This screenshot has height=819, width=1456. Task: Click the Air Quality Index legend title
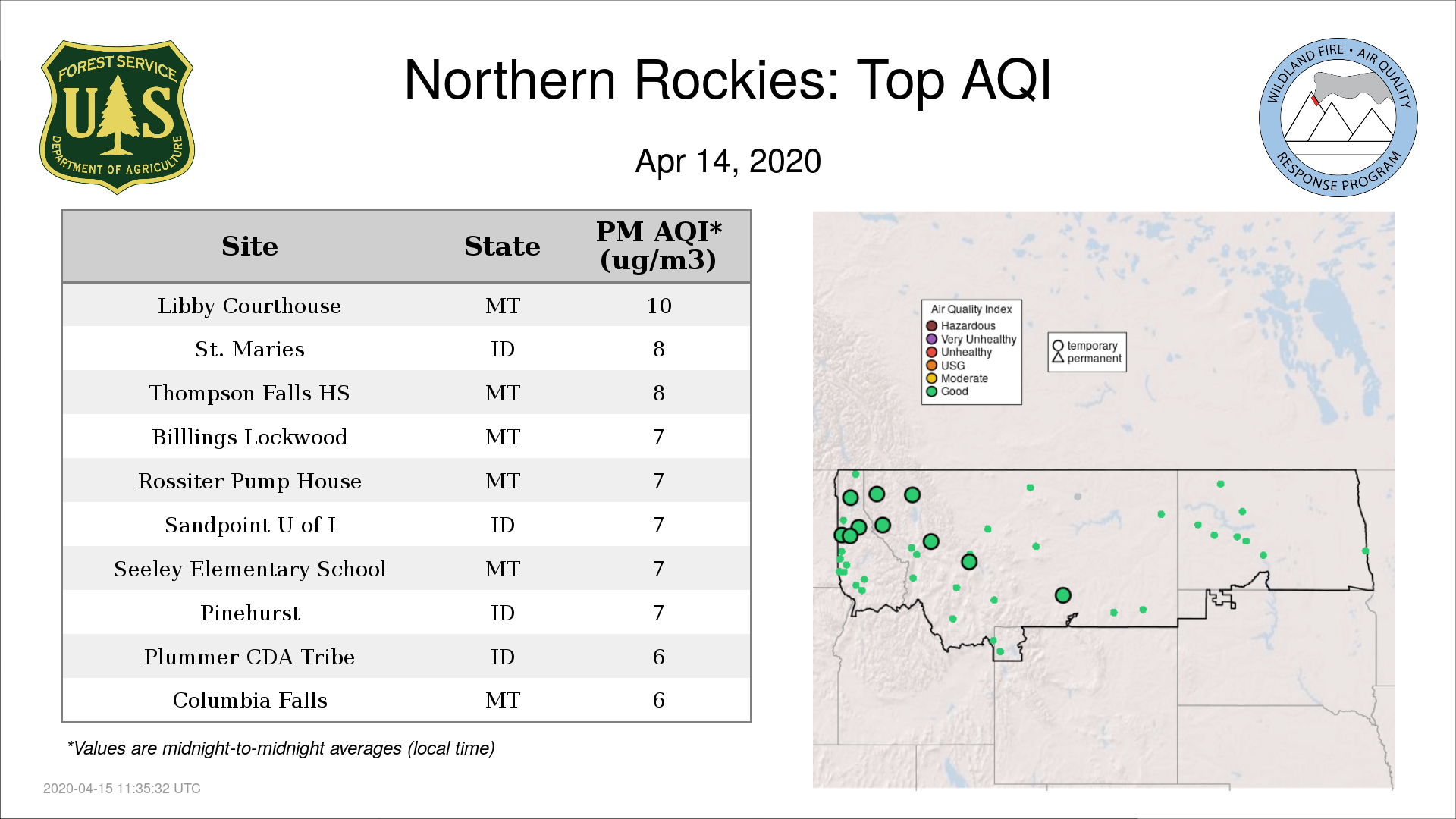point(971,309)
